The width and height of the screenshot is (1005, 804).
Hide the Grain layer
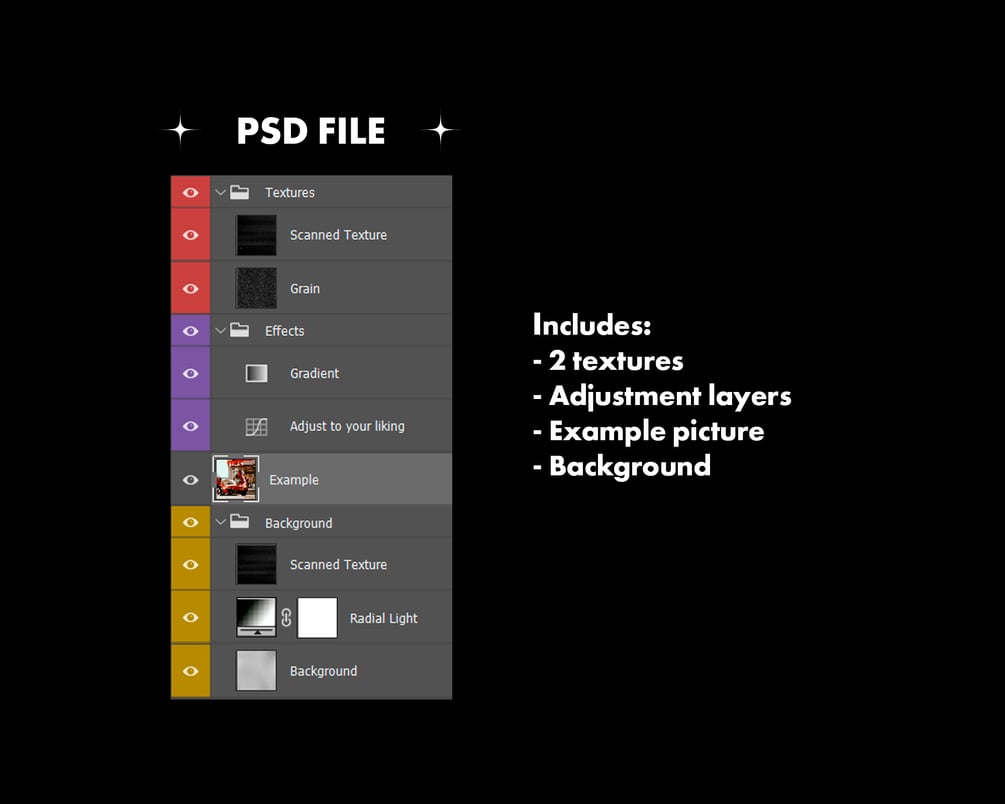[x=190, y=289]
